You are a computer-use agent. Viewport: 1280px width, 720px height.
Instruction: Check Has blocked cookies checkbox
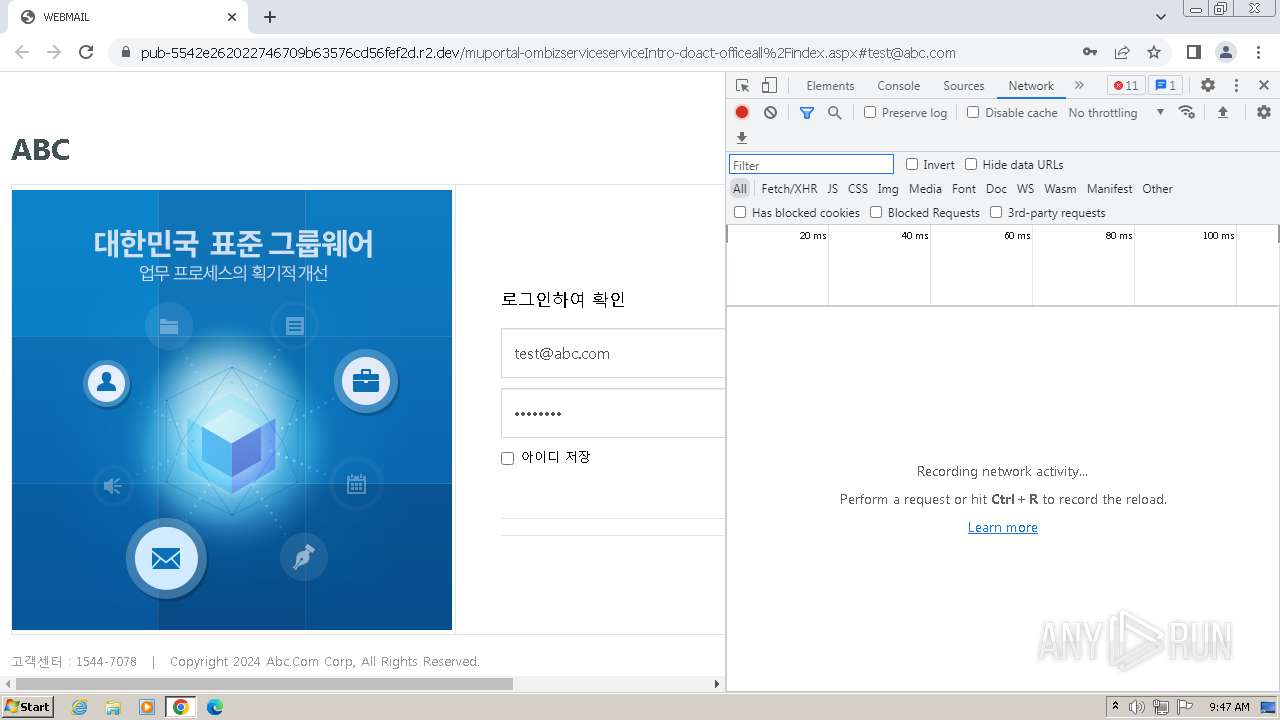pos(740,212)
